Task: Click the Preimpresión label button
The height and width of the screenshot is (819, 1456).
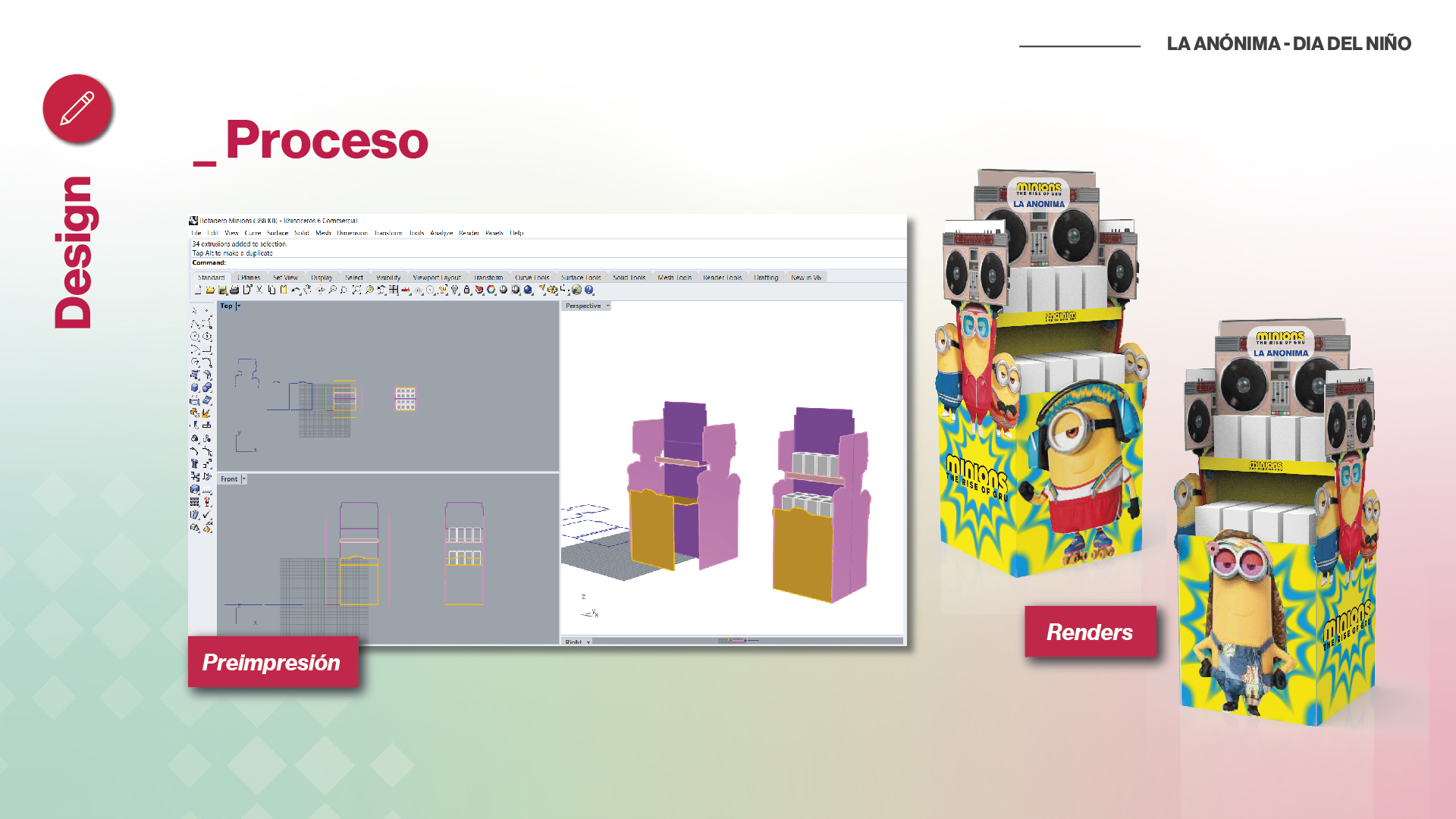Action: 272,662
